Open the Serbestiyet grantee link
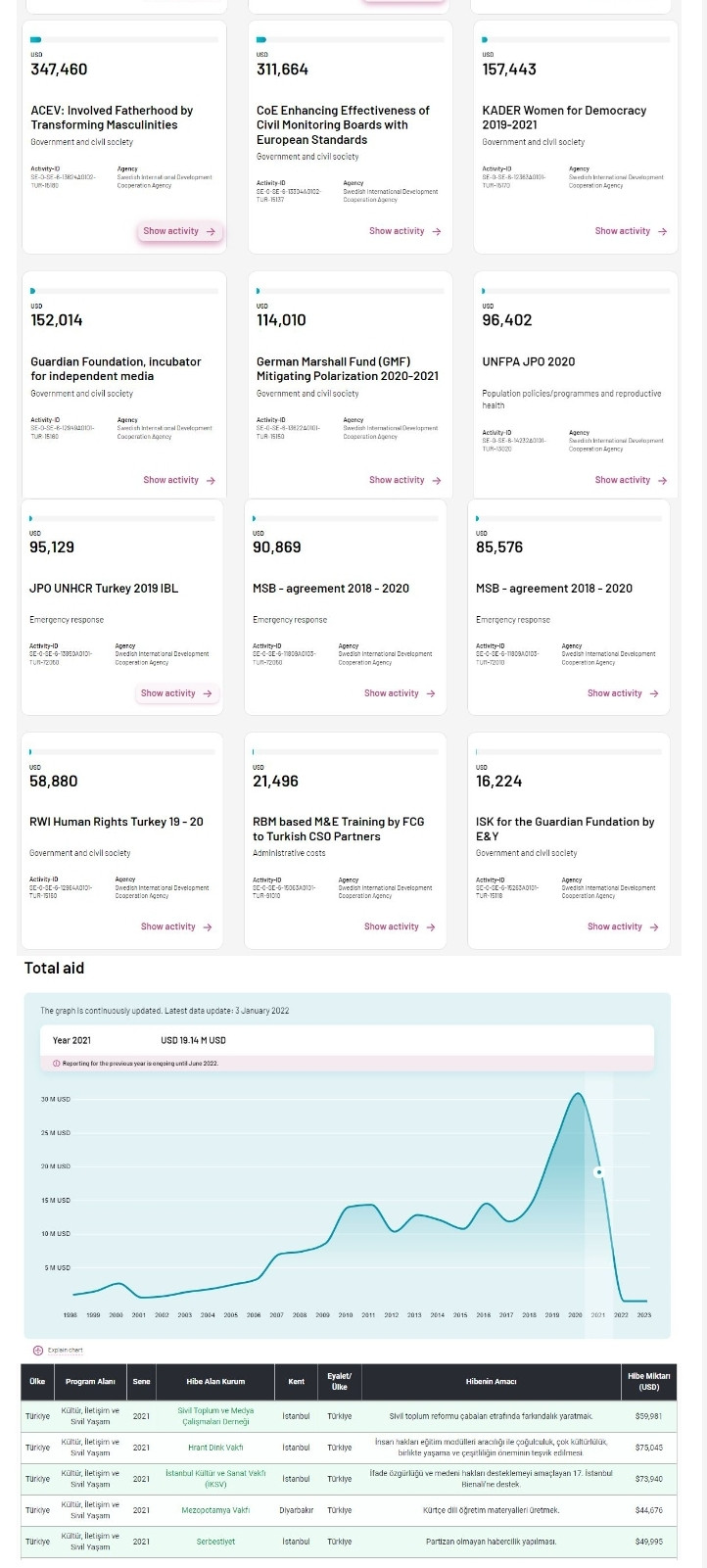Viewport: 707px width, 1568px height. point(215,1541)
